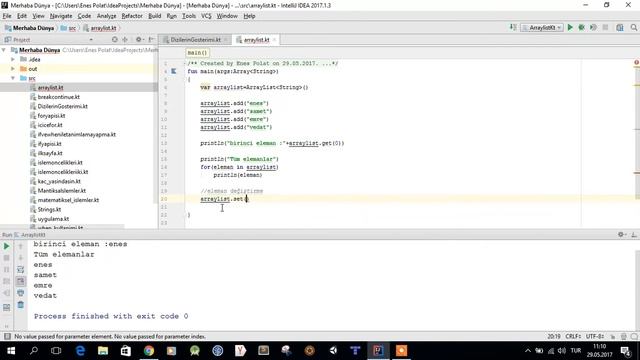Click the Print console icon
Image resolution: width=640 pixels, height=360 pixels.
pos(20,293)
